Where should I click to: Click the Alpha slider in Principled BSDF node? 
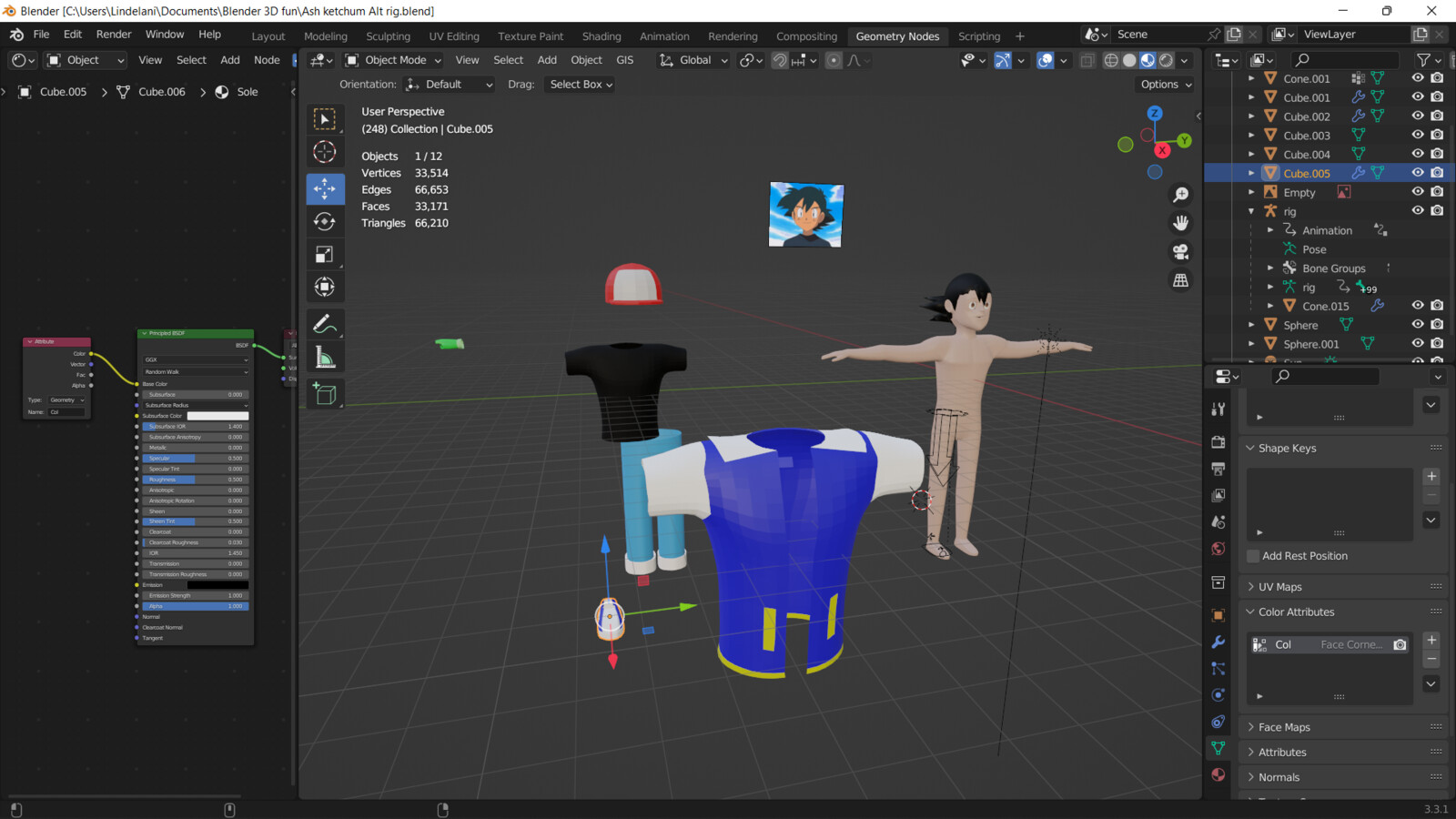196,606
